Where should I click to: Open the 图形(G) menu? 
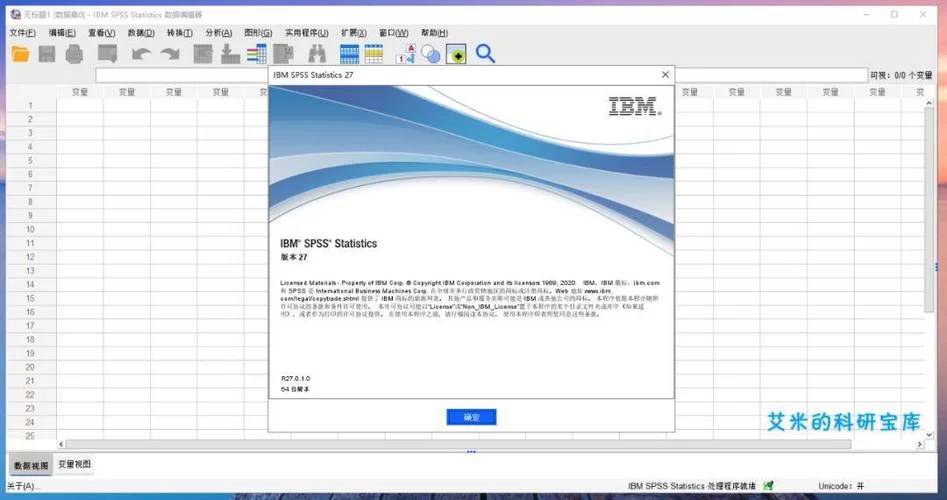coord(258,33)
